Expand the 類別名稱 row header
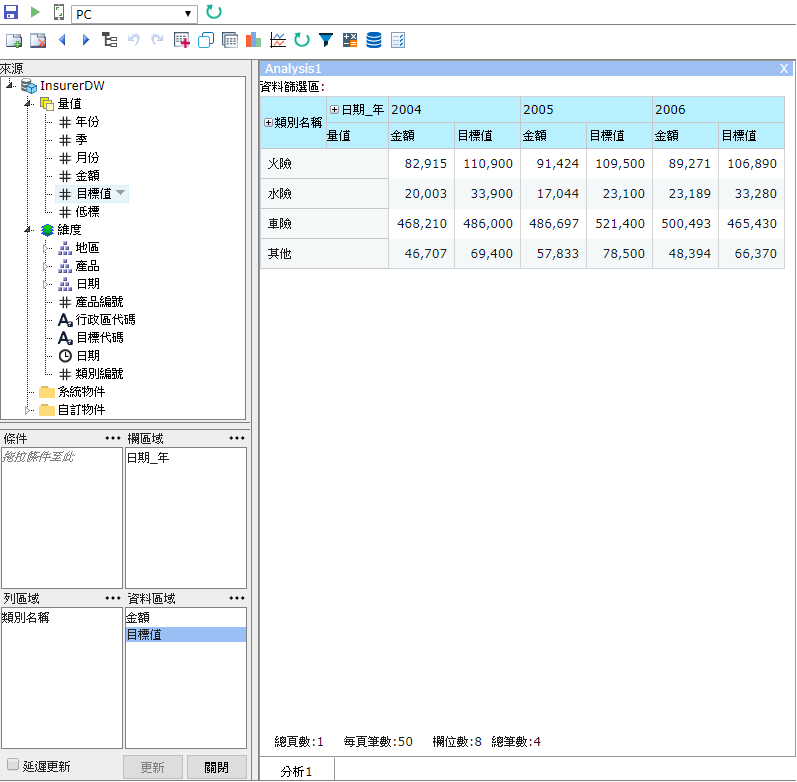Viewport: 797px width, 782px height. [x=268, y=123]
